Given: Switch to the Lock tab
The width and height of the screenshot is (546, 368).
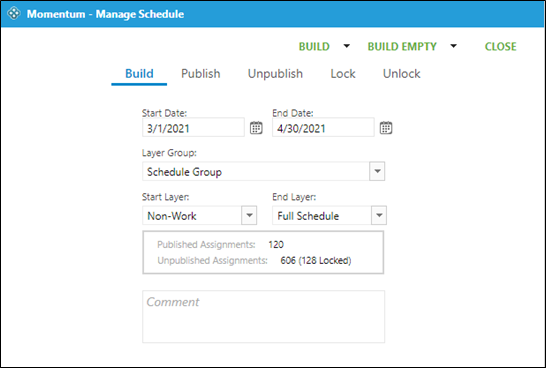Looking at the screenshot, I should tap(343, 74).
